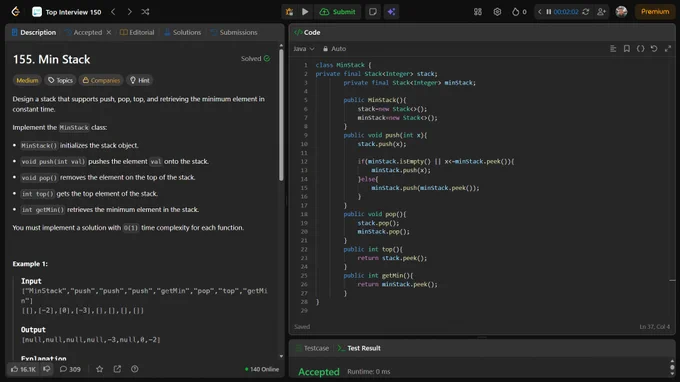Click the description panel scrollbar

click(x=281, y=115)
